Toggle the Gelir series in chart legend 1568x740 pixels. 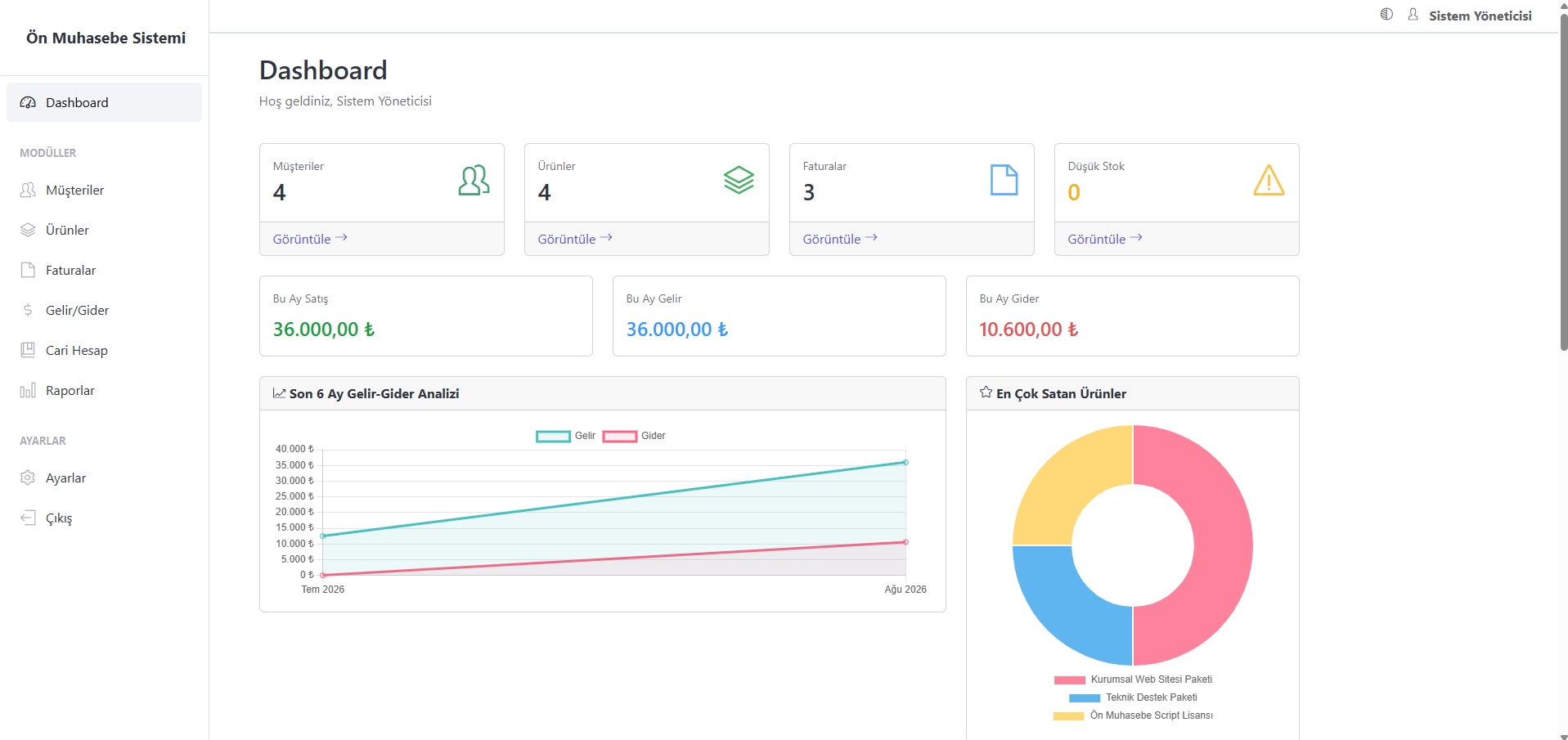(x=565, y=436)
